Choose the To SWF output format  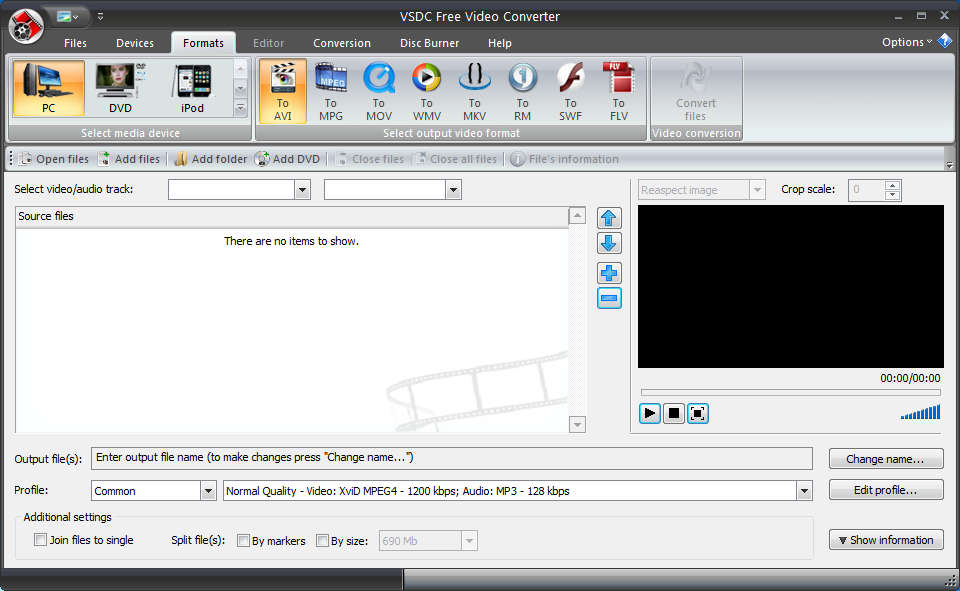pyautogui.click(x=570, y=91)
